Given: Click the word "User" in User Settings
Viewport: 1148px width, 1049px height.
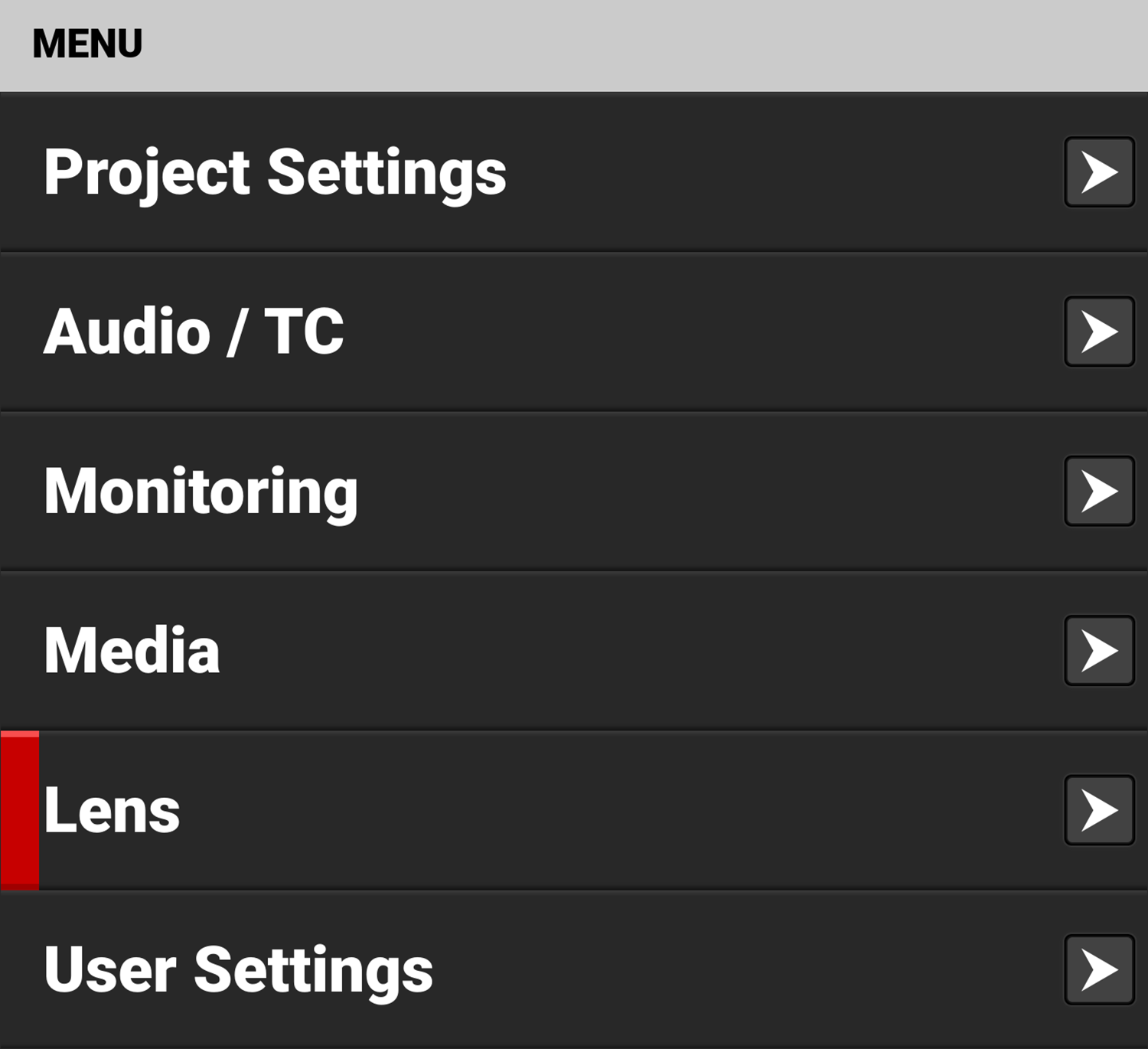Looking at the screenshot, I should coord(110,970).
